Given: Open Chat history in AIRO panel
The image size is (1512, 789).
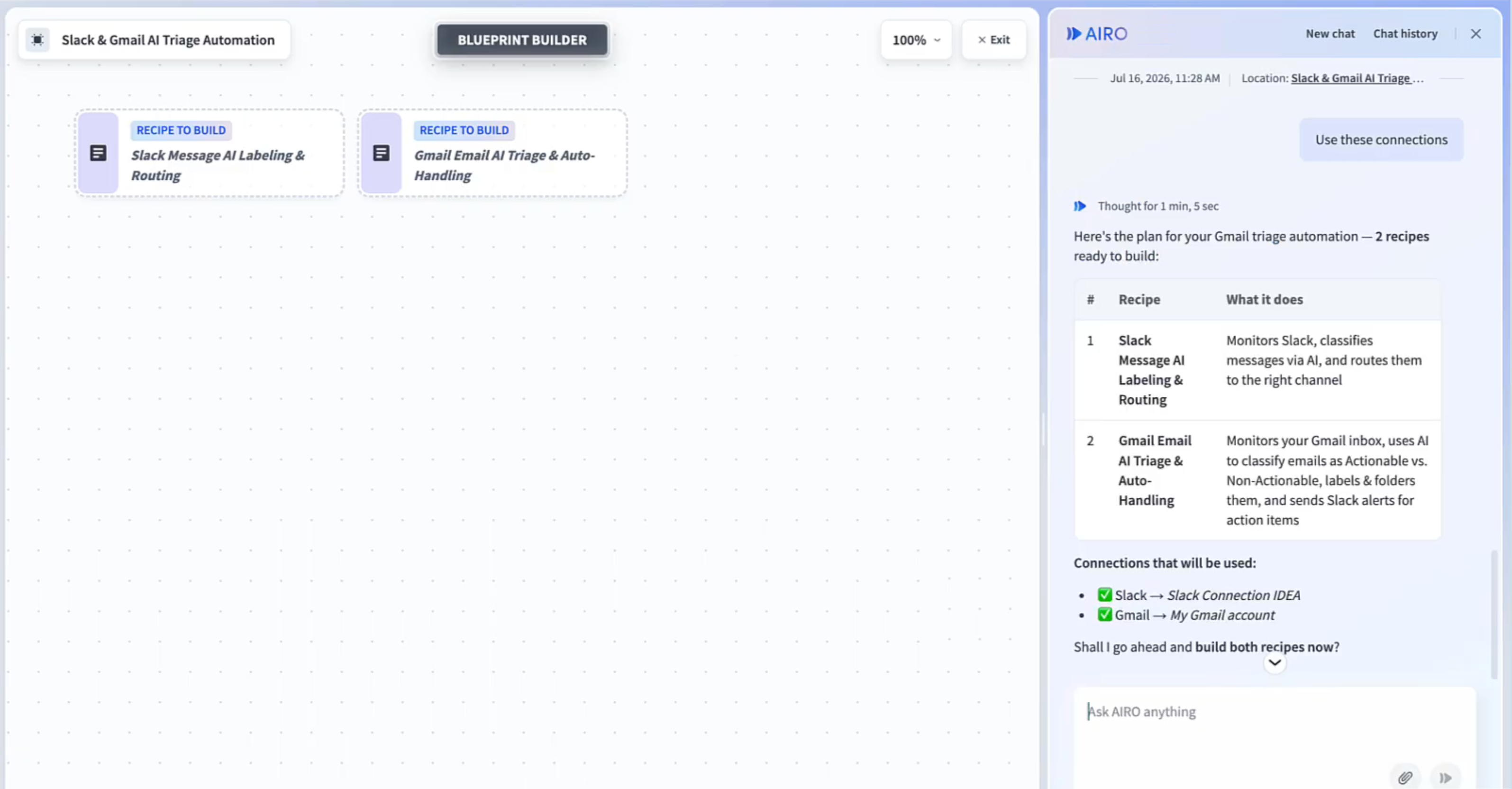Looking at the screenshot, I should (x=1405, y=34).
